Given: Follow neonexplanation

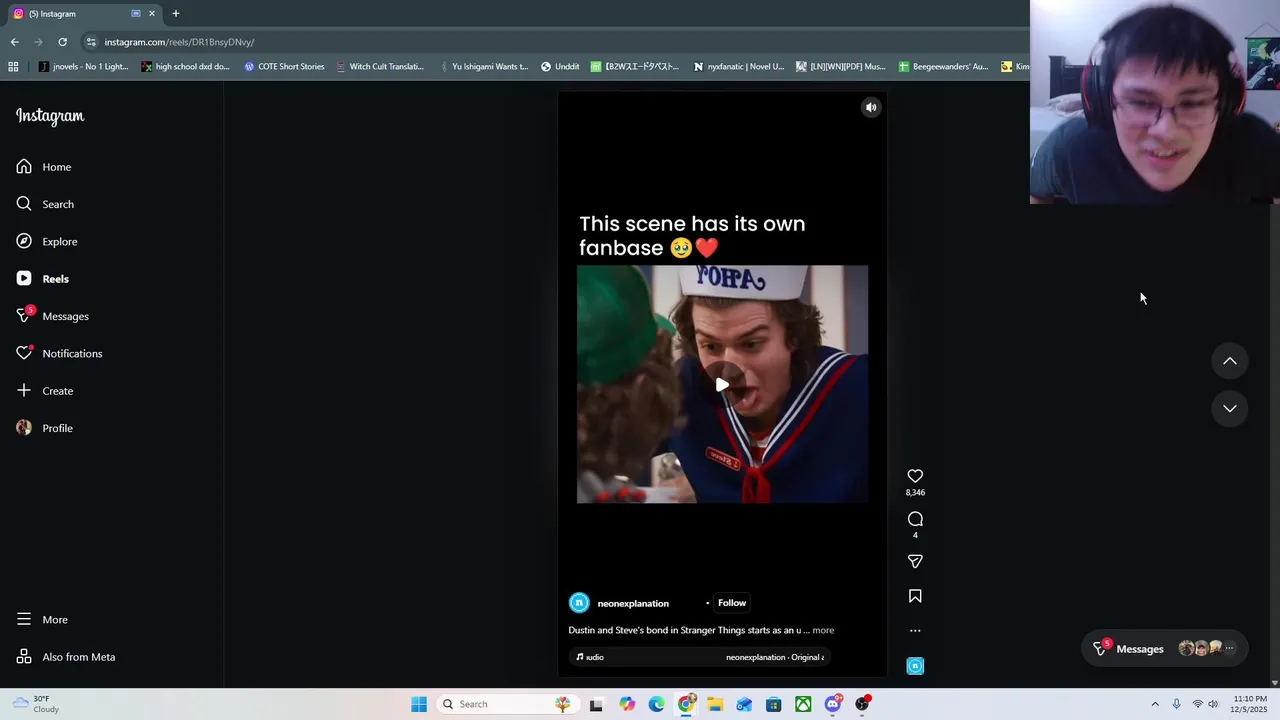Looking at the screenshot, I should click(x=732, y=603).
